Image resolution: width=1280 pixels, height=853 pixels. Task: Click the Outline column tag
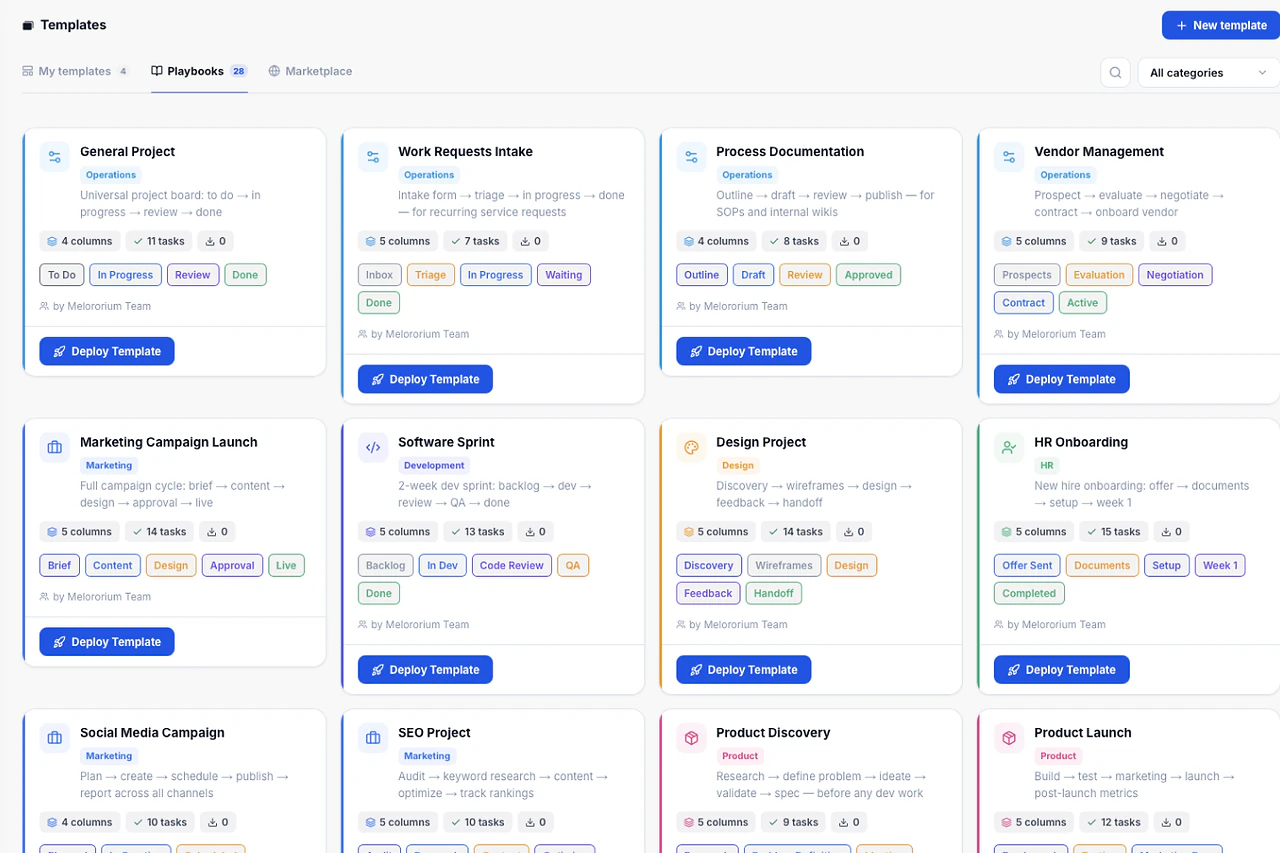[702, 275]
